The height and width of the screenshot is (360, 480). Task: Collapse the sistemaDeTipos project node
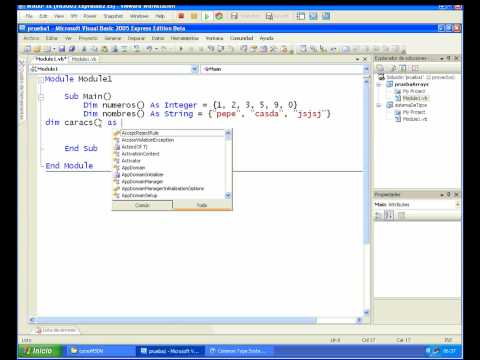tap(379, 105)
